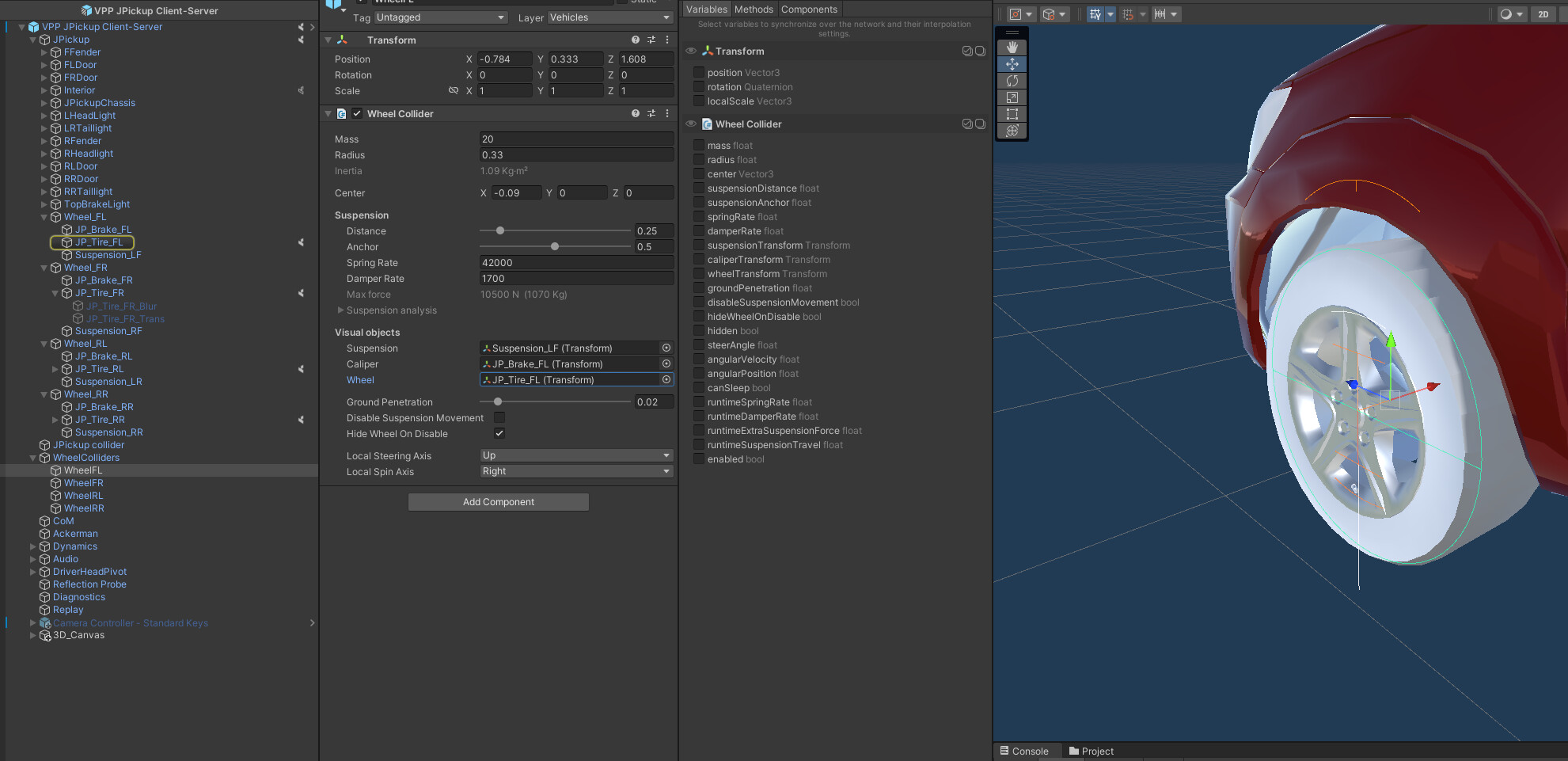This screenshot has width=1568, height=761.
Task: Toggle 2D scene view mode
Action: pyautogui.click(x=1543, y=14)
